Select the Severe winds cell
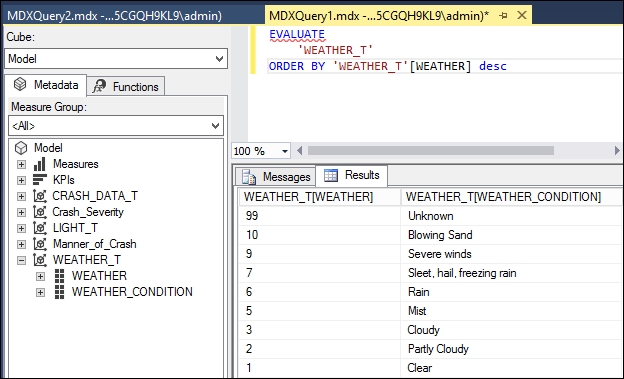 [512, 254]
